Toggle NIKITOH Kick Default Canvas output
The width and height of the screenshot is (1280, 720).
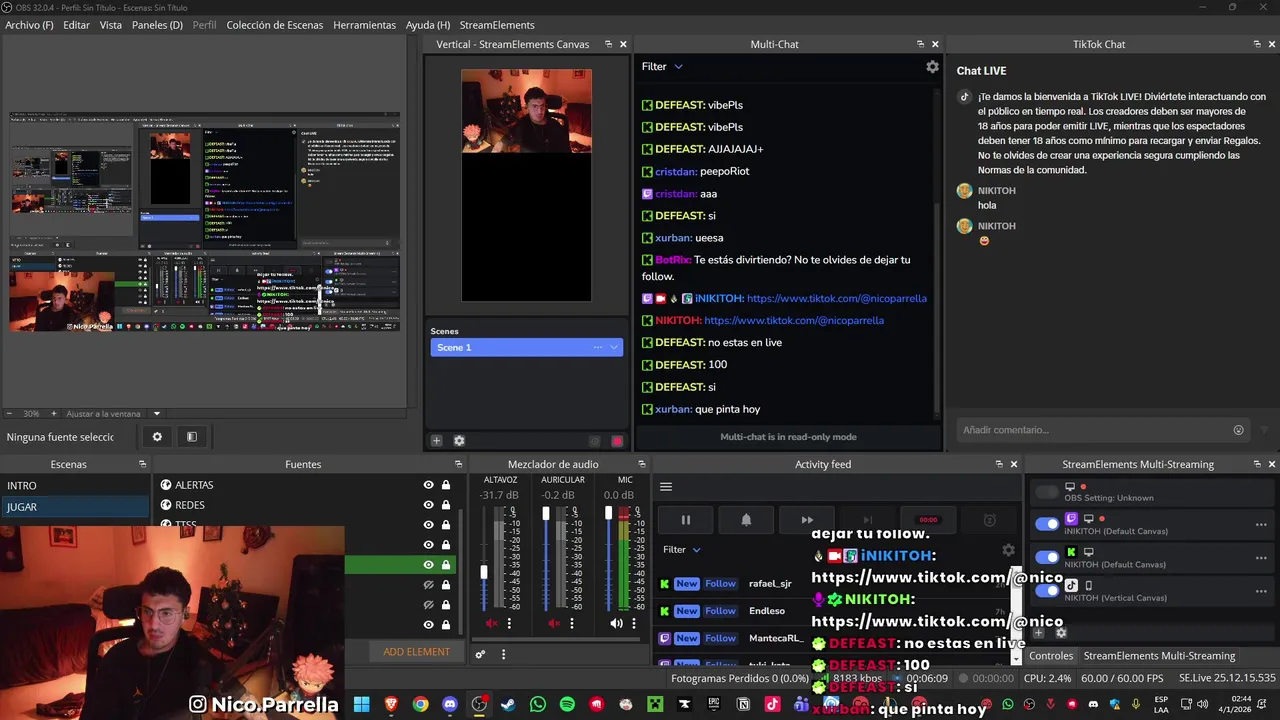click(1047, 557)
